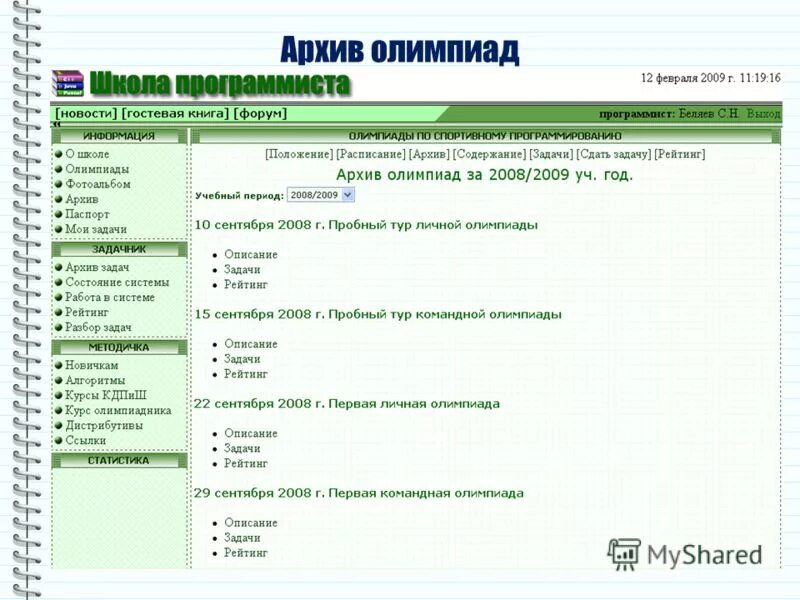Open Ссылки link in sidebar
This screenshot has width=800, height=600.
pyautogui.click(x=85, y=440)
